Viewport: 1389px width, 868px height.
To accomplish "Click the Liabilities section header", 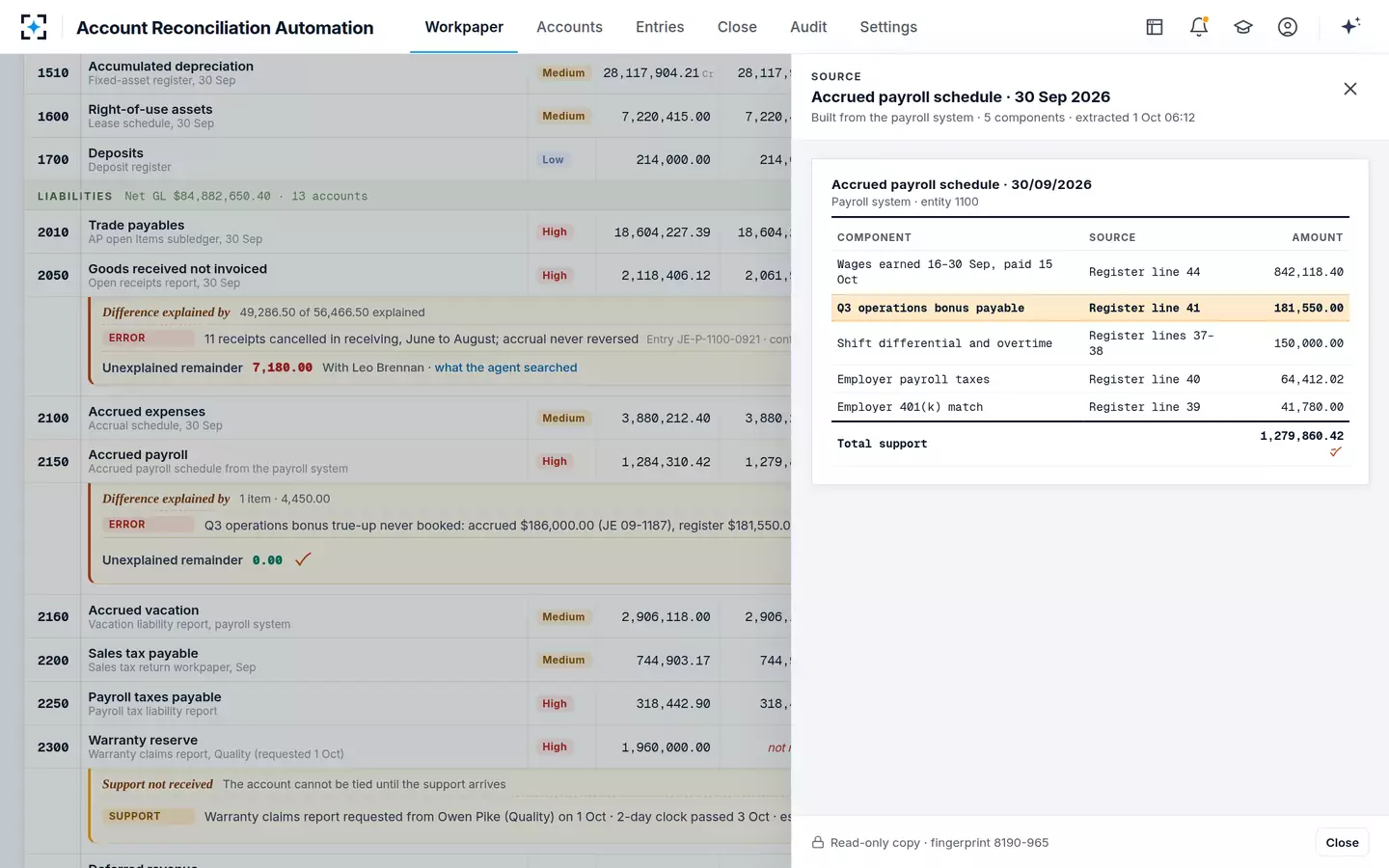I will point(407,196).
